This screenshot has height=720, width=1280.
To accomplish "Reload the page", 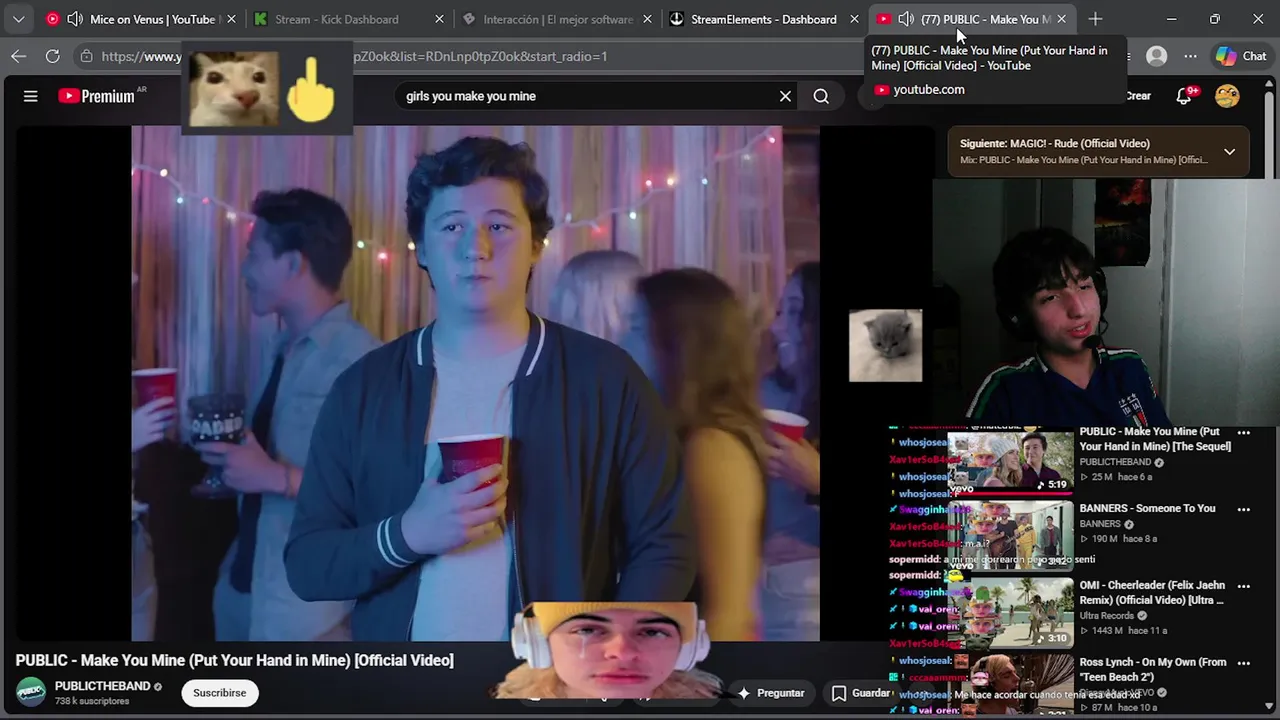I will click(53, 56).
